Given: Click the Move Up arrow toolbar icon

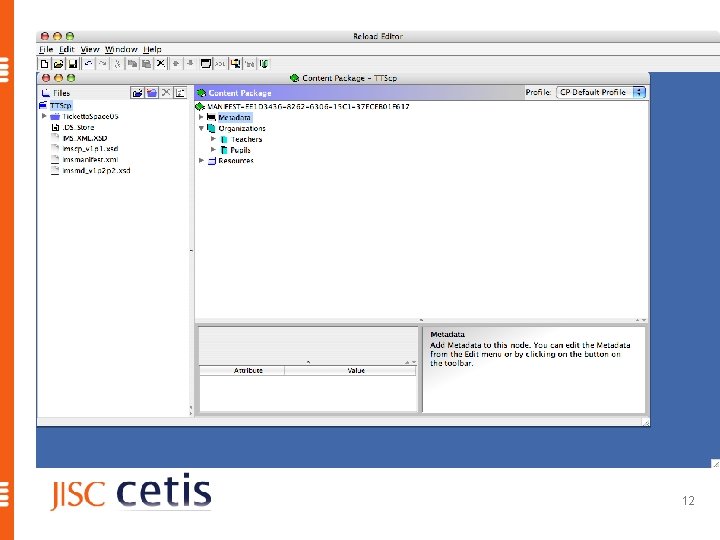Looking at the screenshot, I should coord(176,64).
